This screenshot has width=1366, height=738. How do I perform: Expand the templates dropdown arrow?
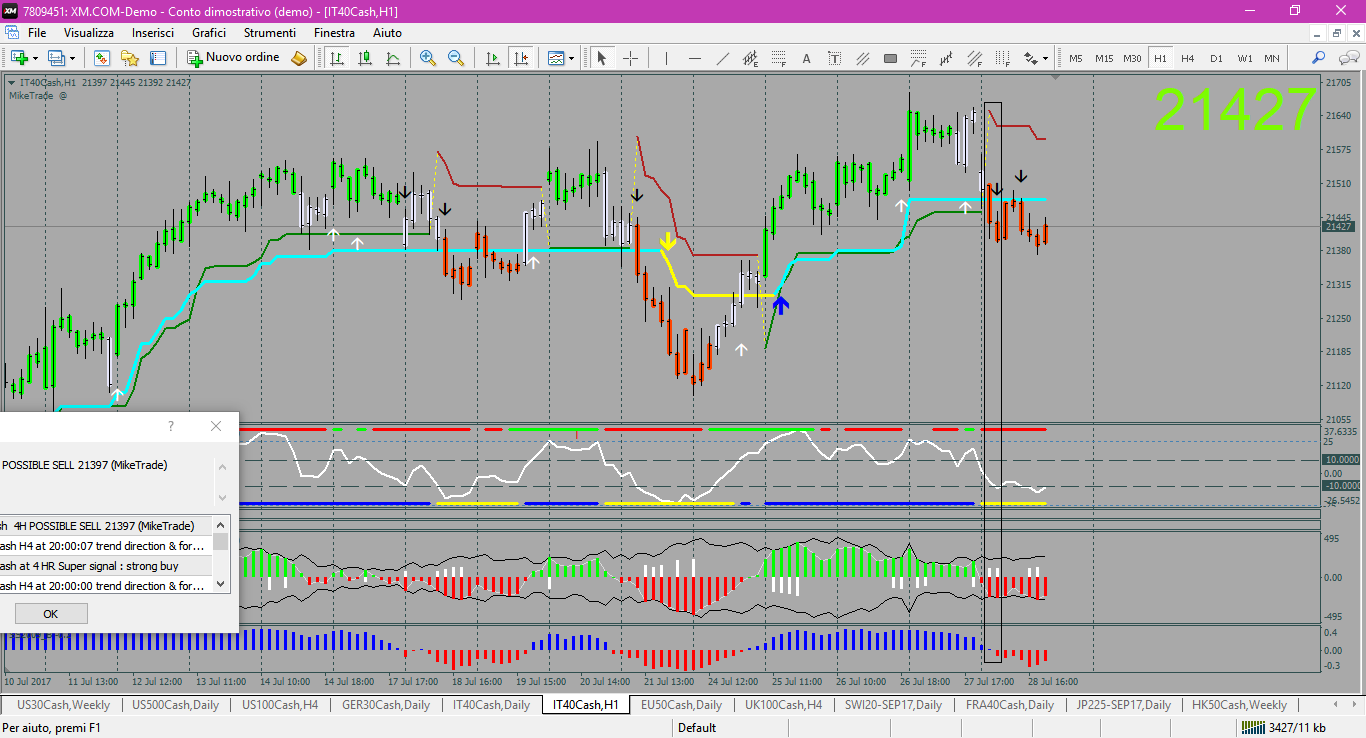[571, 58]
